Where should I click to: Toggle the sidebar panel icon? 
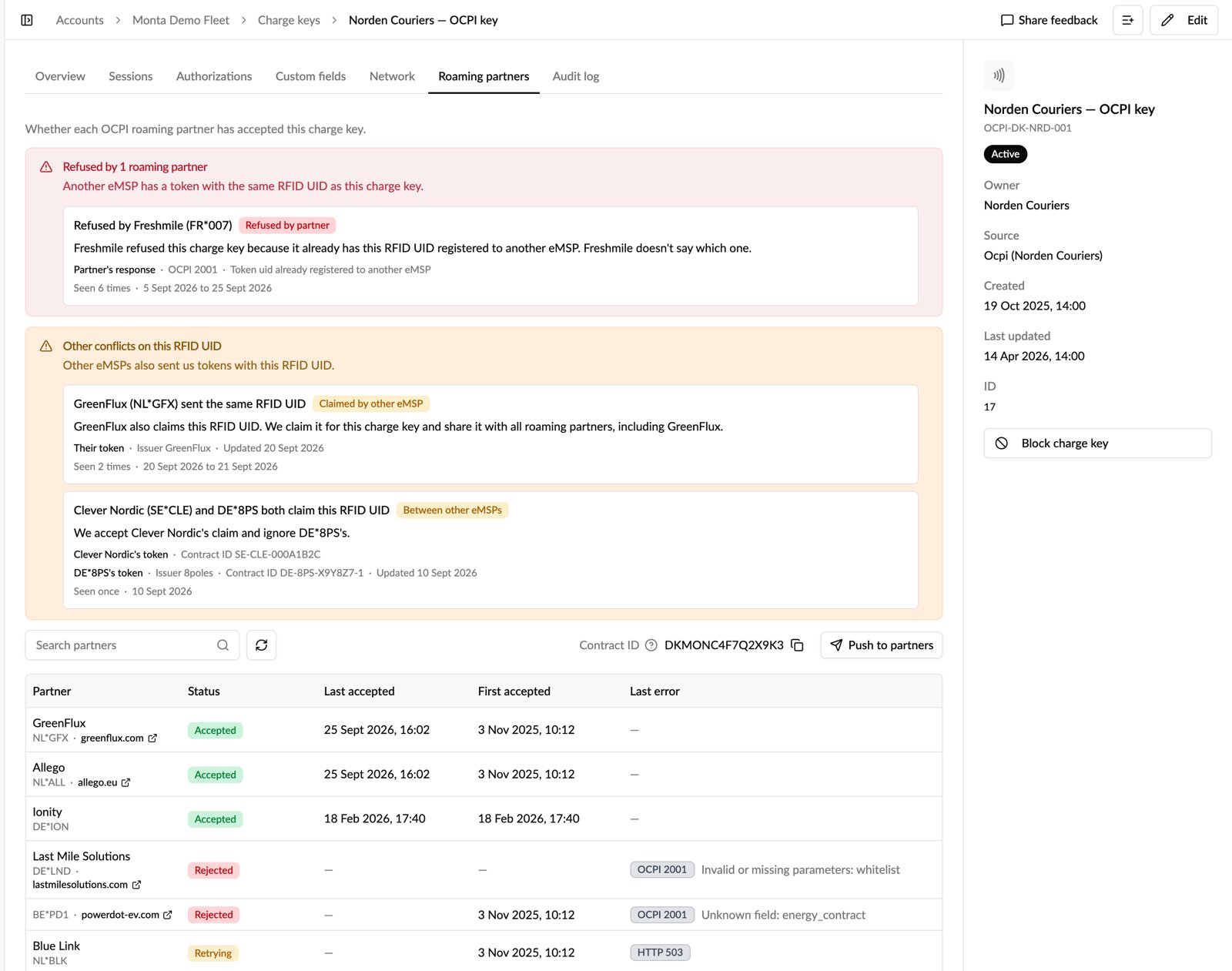click(x=27, y=20)
